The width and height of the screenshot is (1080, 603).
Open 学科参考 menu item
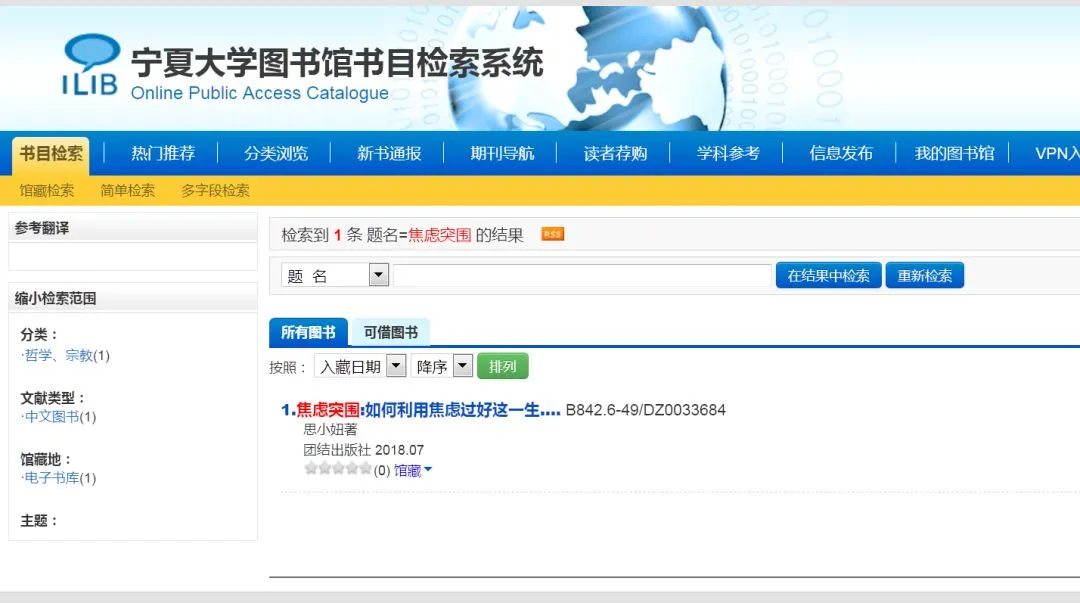click(728, 153)
